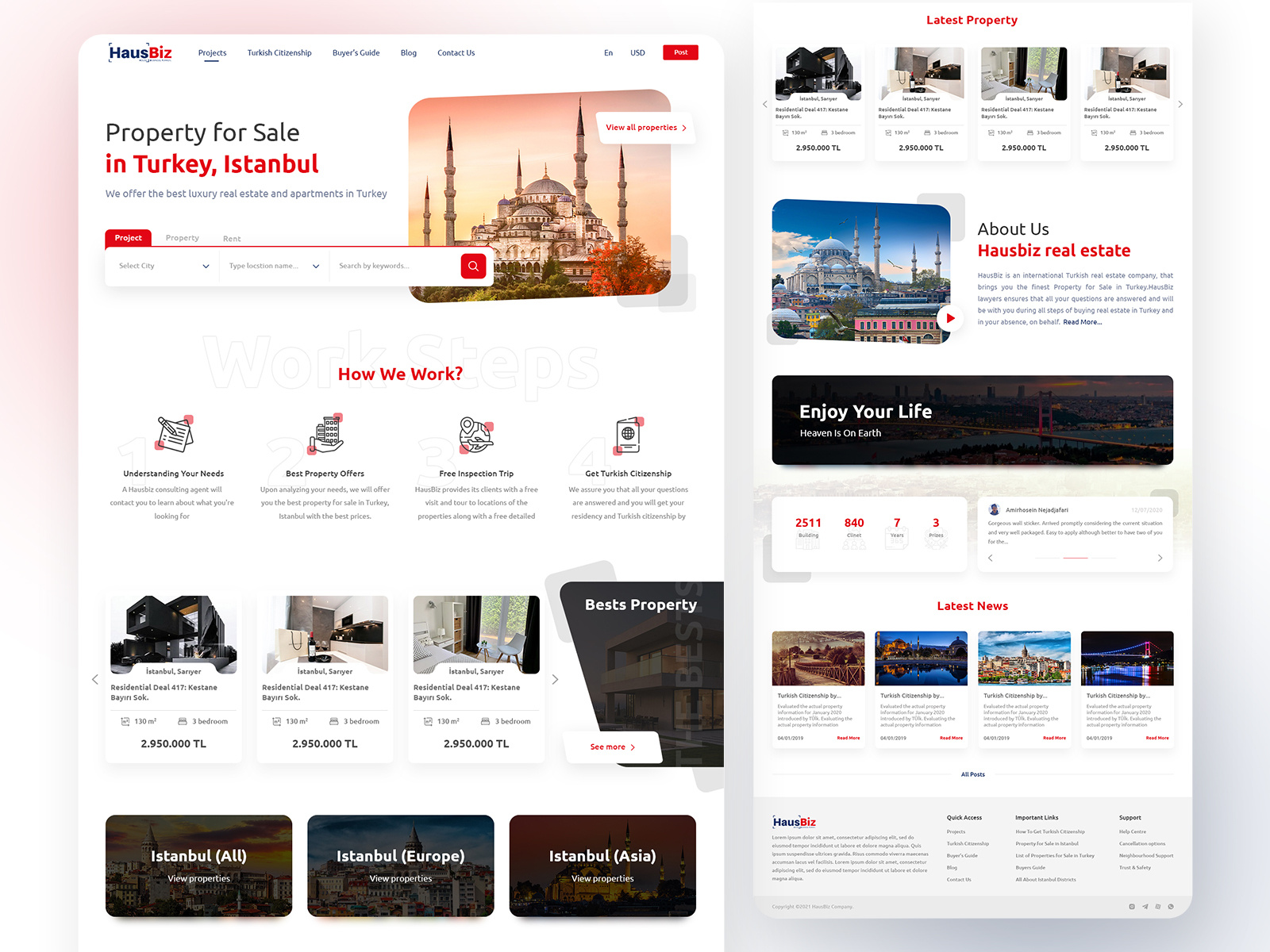This screenshot has width=1270, height=952.
Task: Open Projects in the top navigation
Action: (x=212, y=53)
